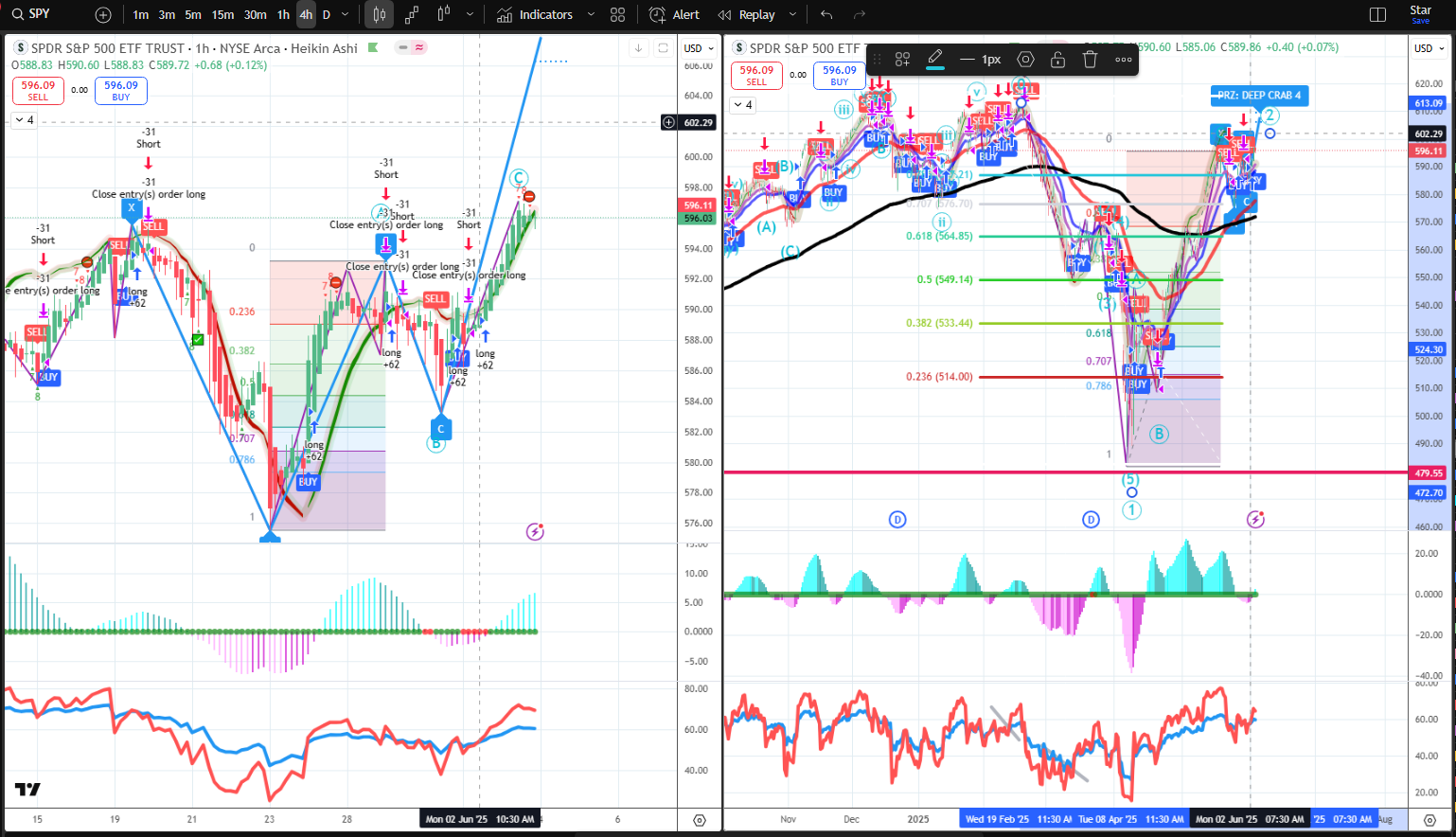Collapse the right chart's indicator legend showing 4
The image size is (1456, 837).
(x=743, y=105)
